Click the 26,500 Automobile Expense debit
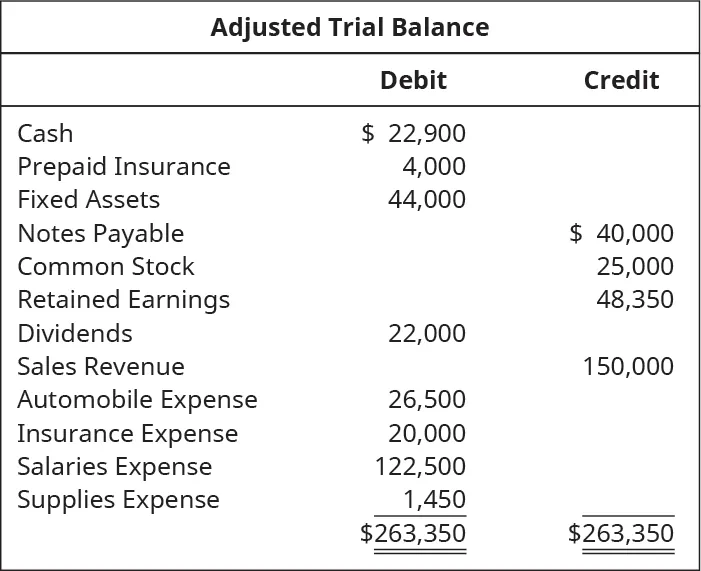The image size is (701, 571). 427,400
